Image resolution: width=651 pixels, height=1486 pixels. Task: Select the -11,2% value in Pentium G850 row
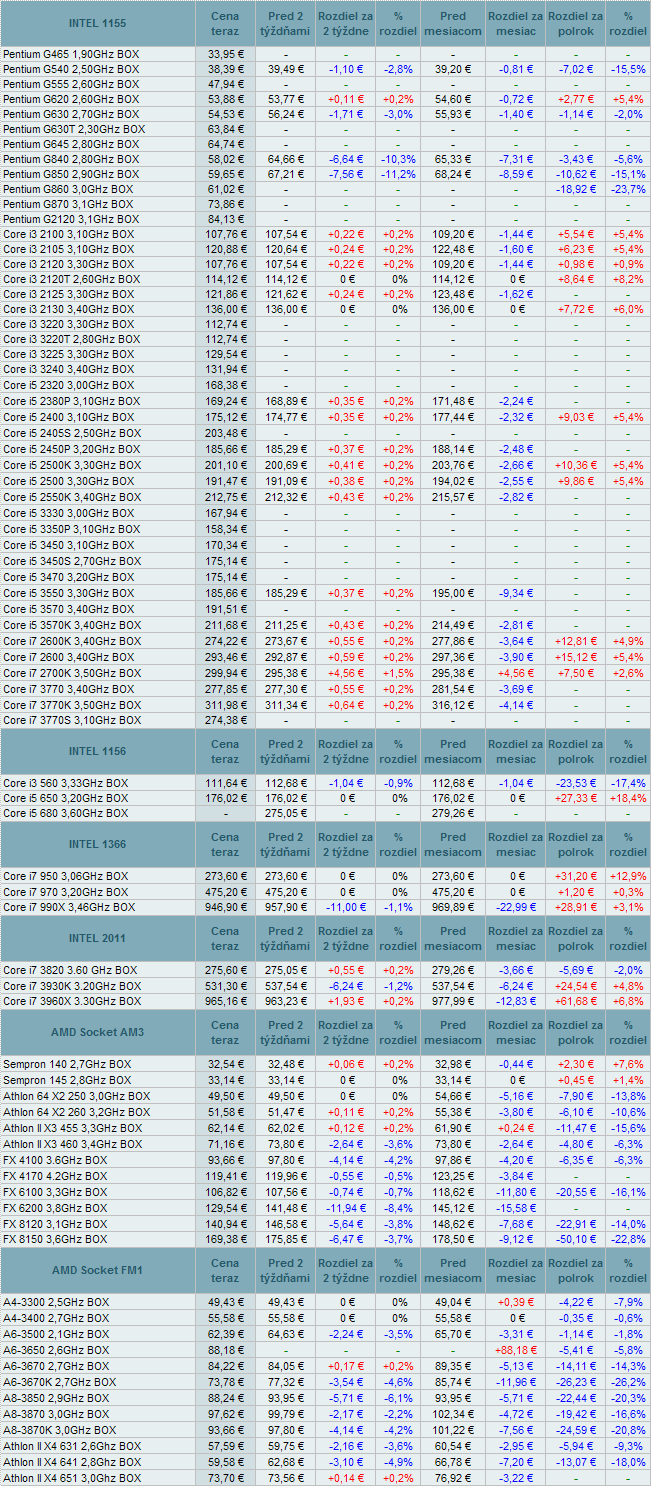[398, 174]
